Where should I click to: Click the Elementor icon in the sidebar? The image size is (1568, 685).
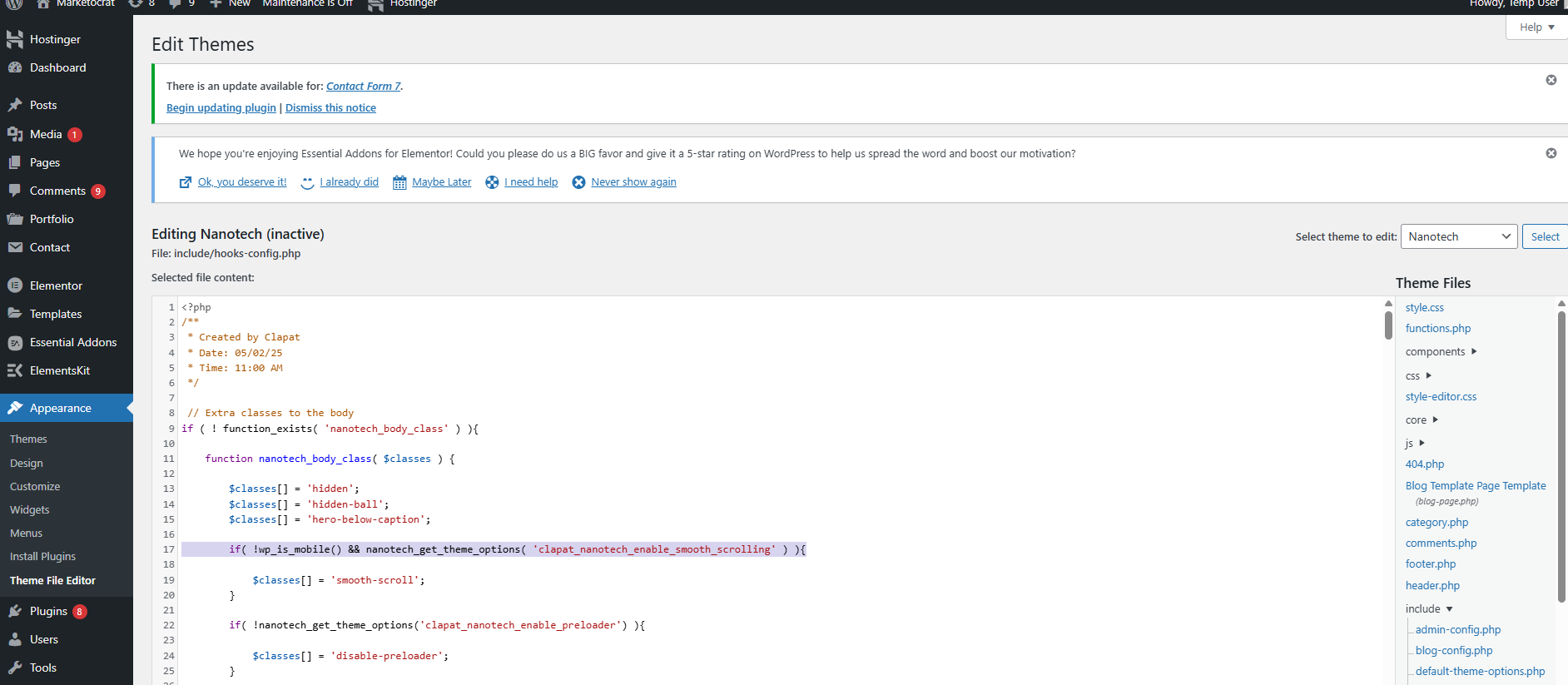click(15, 285)
